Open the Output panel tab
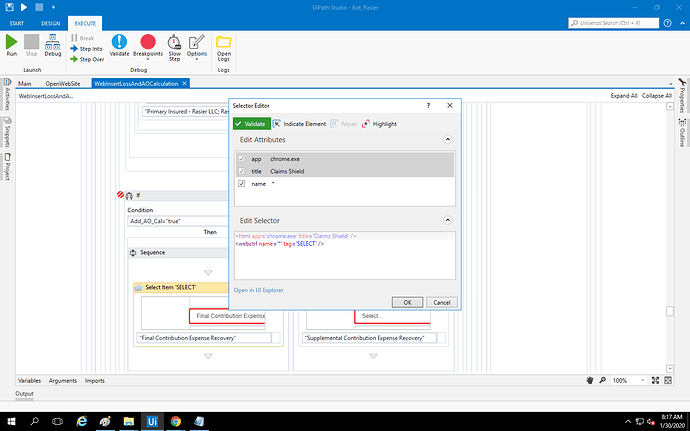The image size is (690, 431). pos(24,394)
